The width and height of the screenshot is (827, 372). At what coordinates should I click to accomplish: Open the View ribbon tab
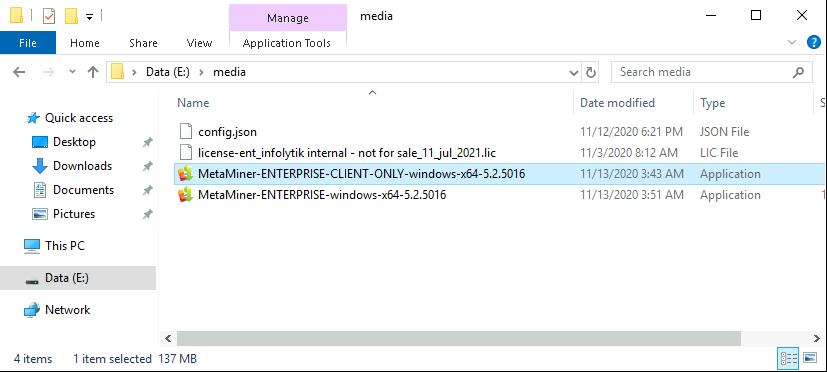click(x=199, y=43)
